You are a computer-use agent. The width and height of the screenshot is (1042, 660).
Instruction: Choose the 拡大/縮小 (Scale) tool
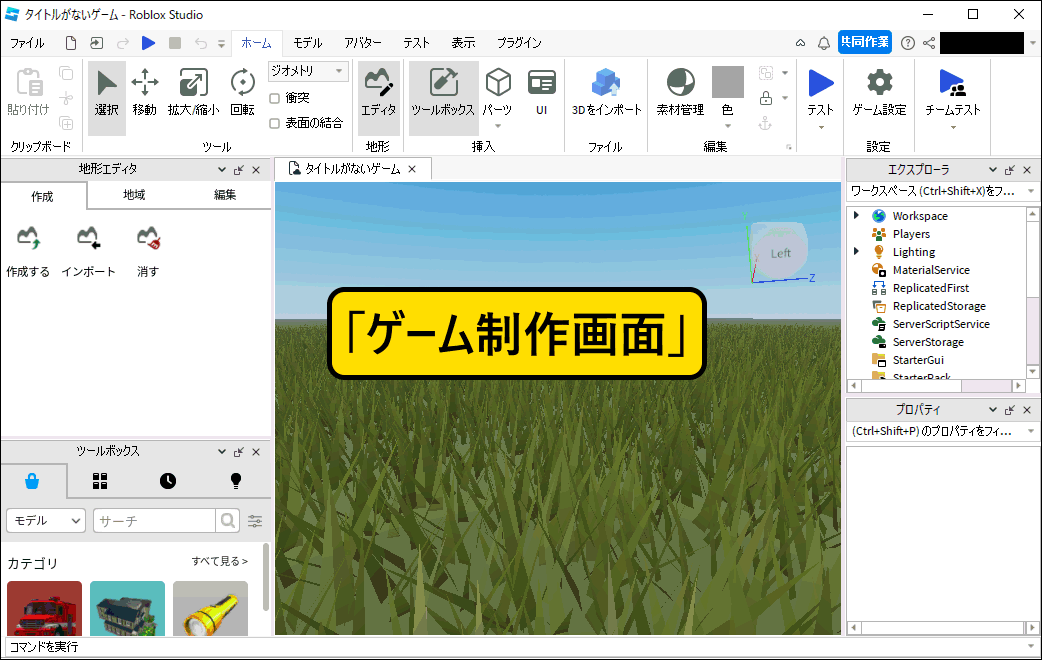click(x=193, y=93)
